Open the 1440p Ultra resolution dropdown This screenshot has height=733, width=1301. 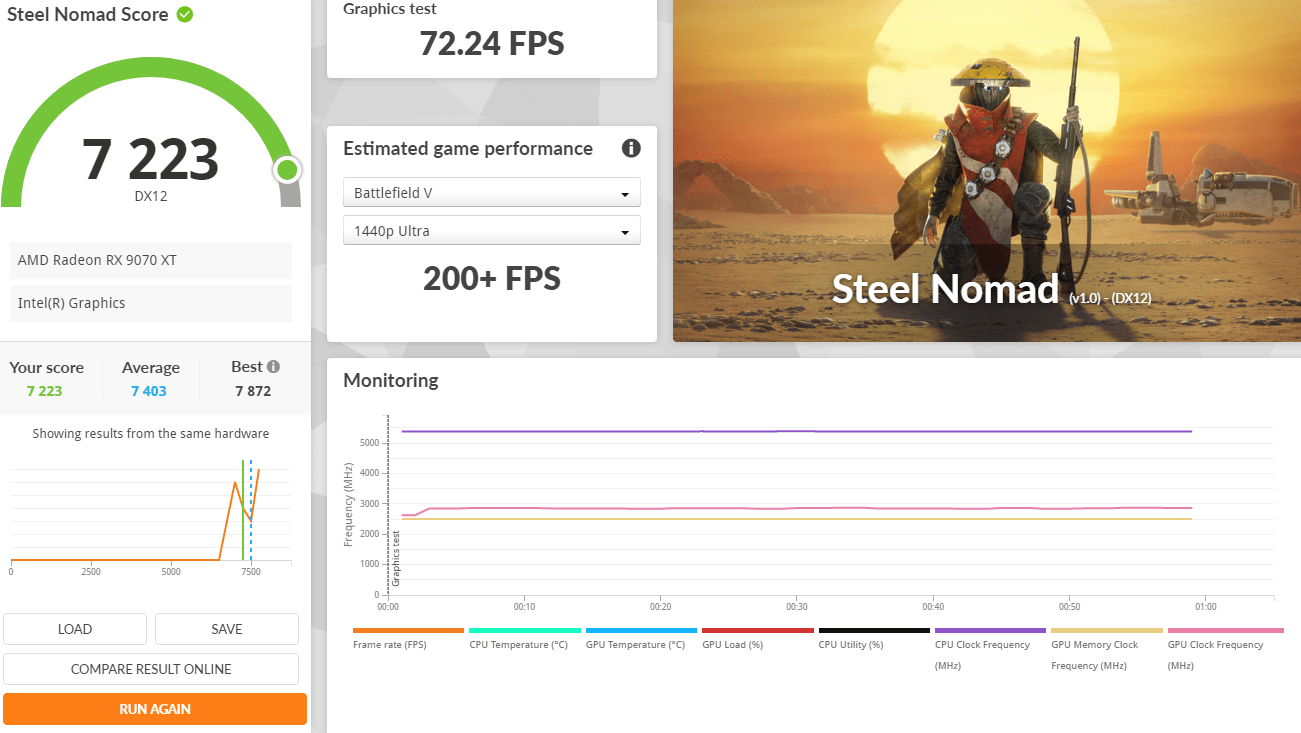tap(492, 231)
